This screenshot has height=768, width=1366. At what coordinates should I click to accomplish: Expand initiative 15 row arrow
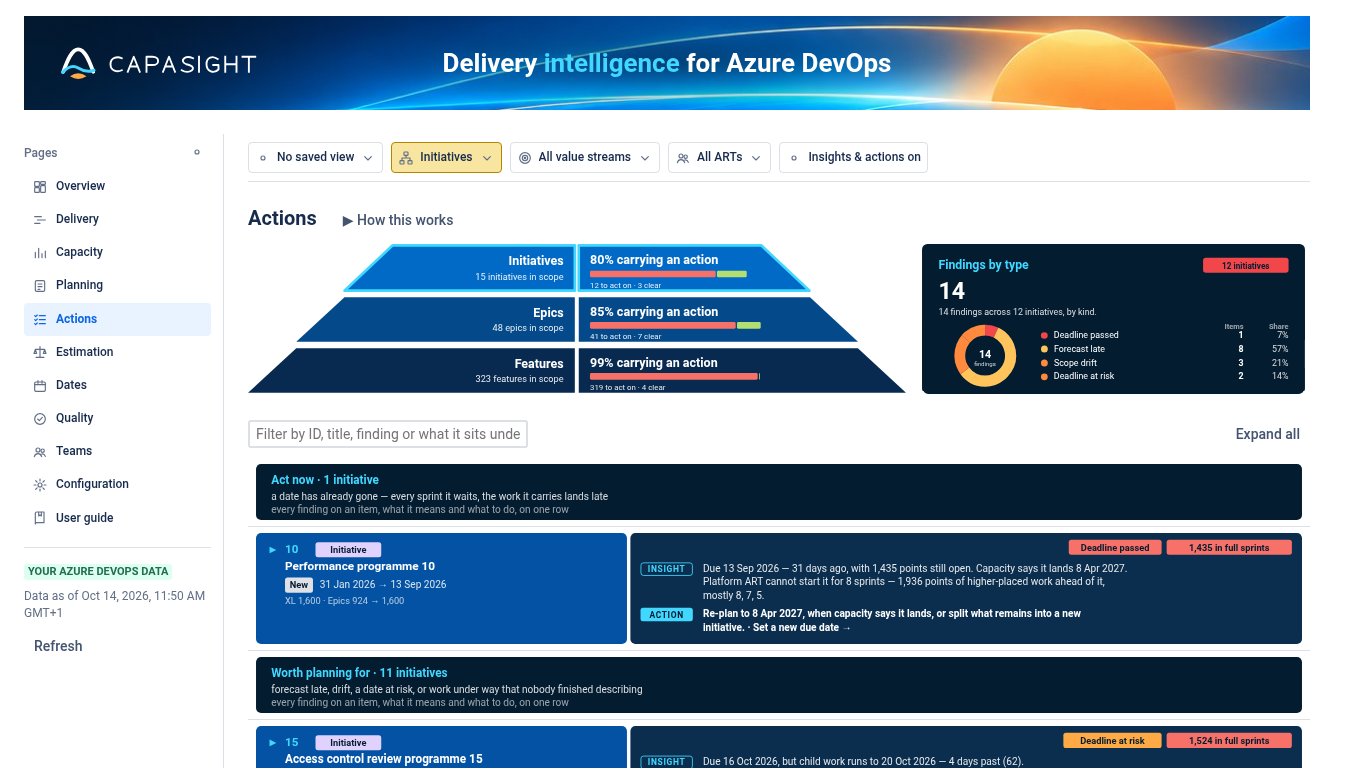tap(273, 742)
